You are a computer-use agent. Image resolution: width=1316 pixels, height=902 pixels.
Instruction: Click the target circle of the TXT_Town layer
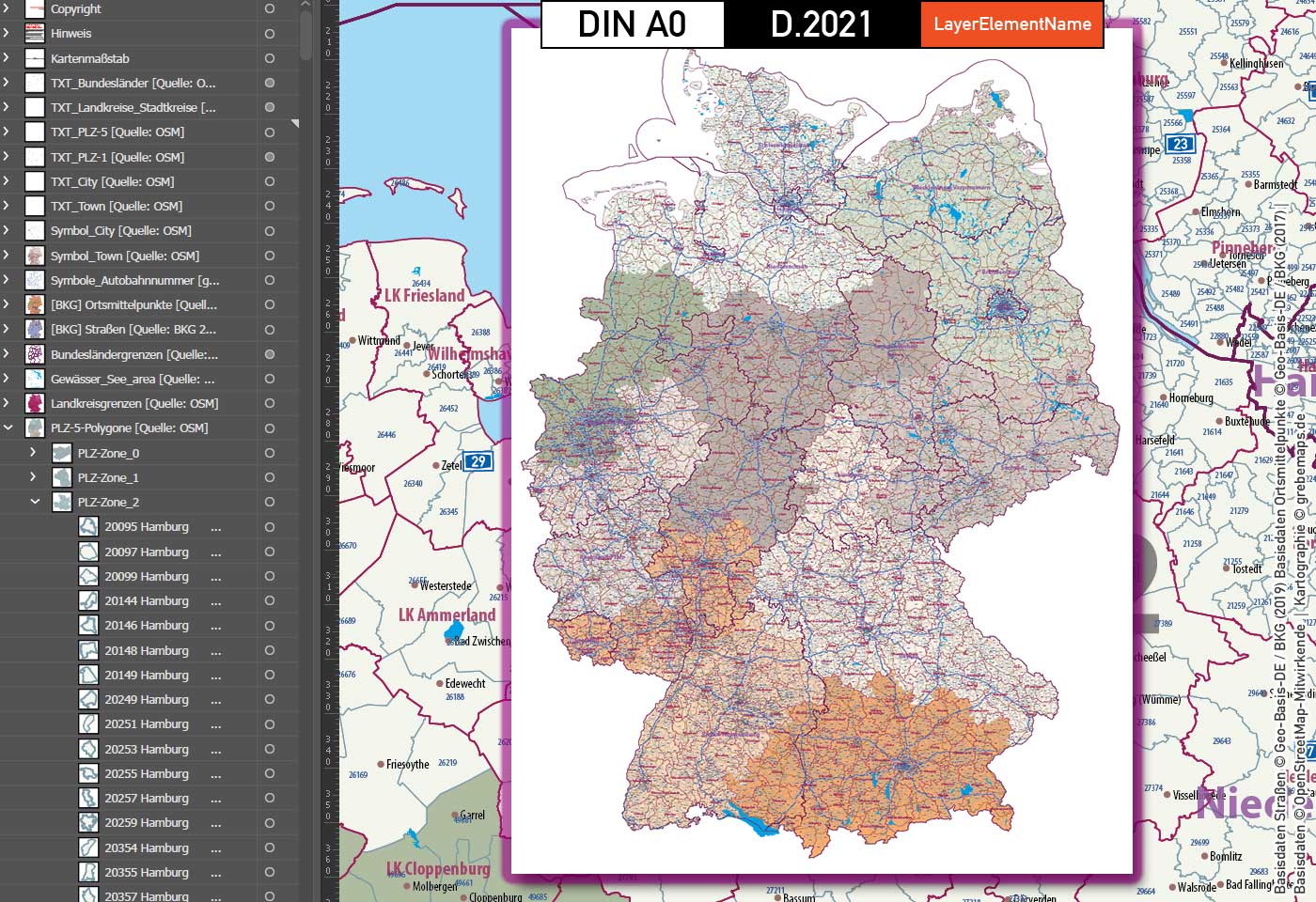tap(268, 206)
